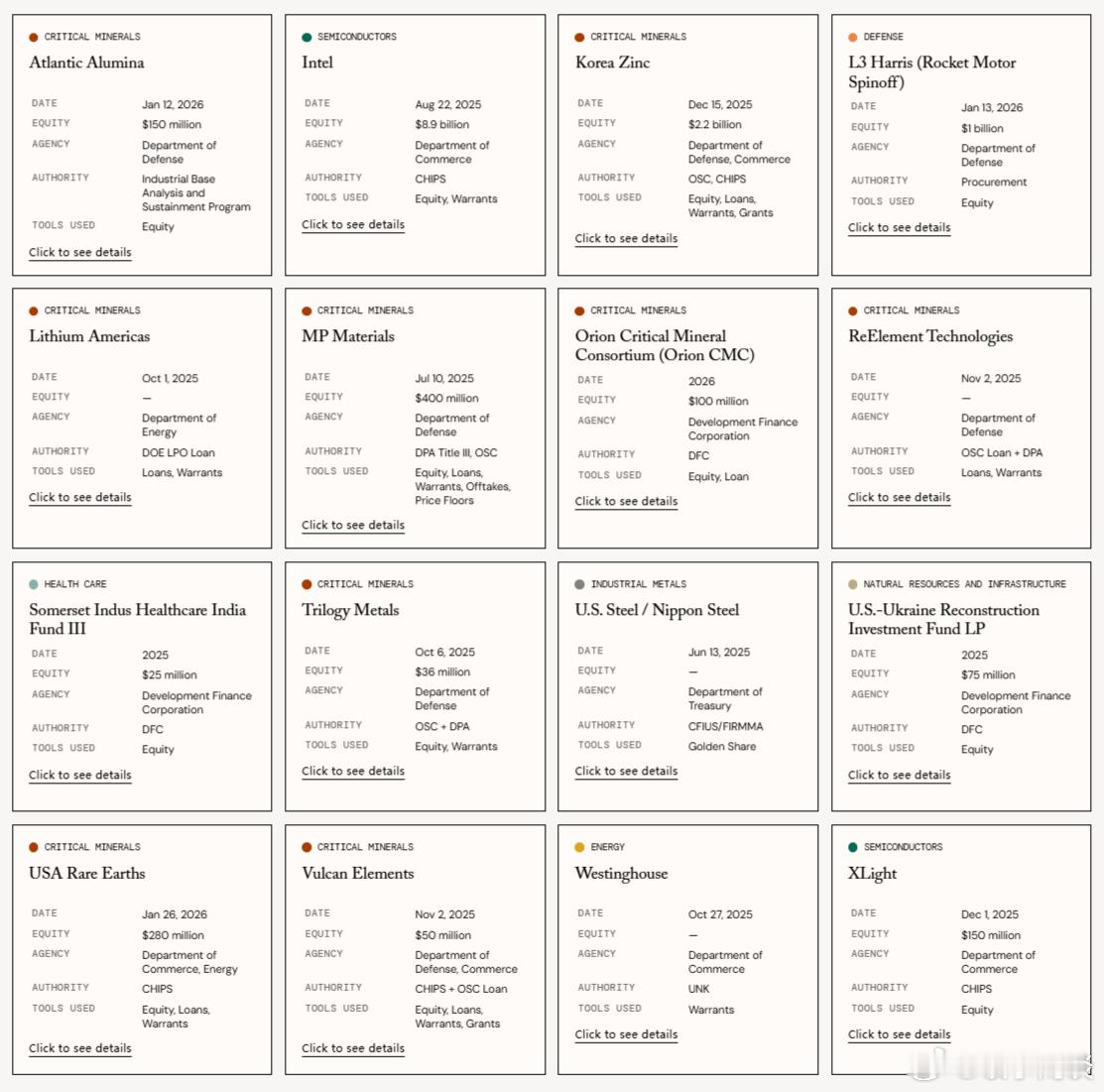Open details link on ReElement Technologies card

(x=899, y=497)
